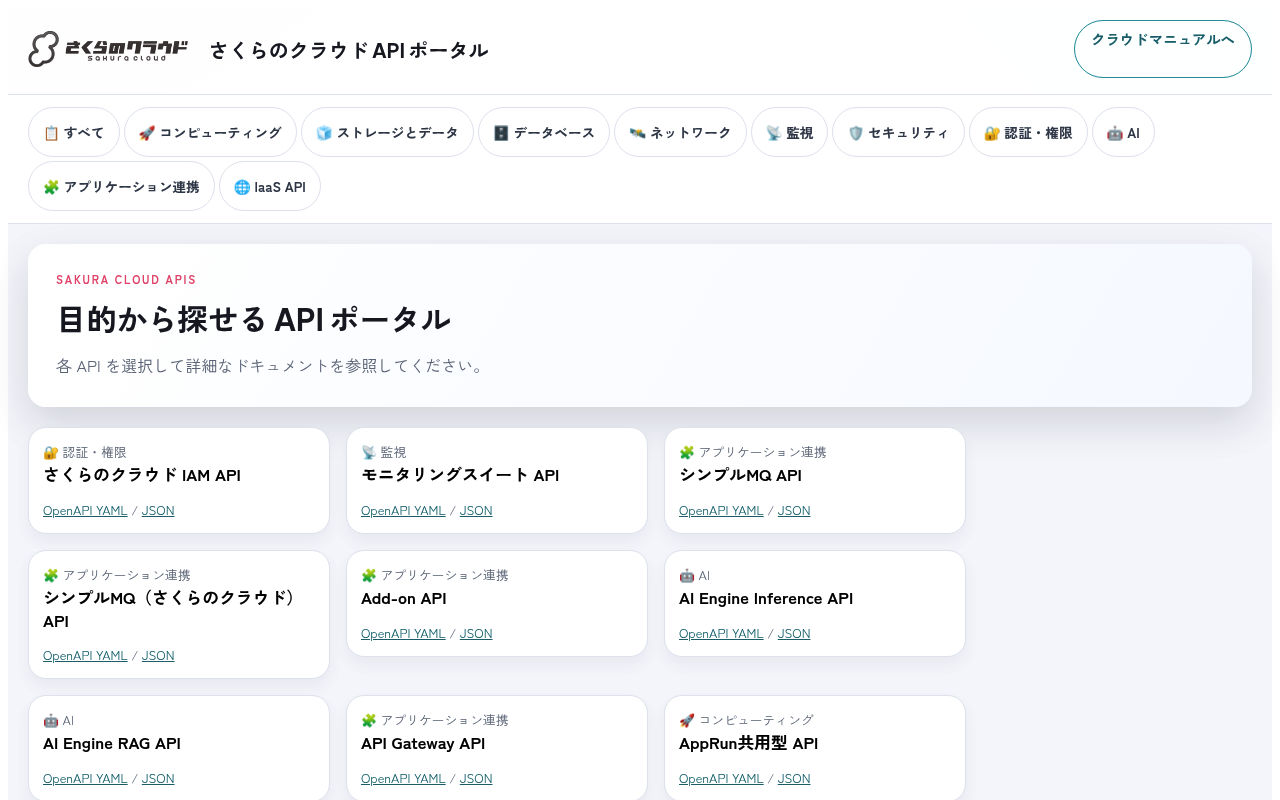Filter by データベース category
The width and height of the screenshot is (1280, 800).
(544, 132)
